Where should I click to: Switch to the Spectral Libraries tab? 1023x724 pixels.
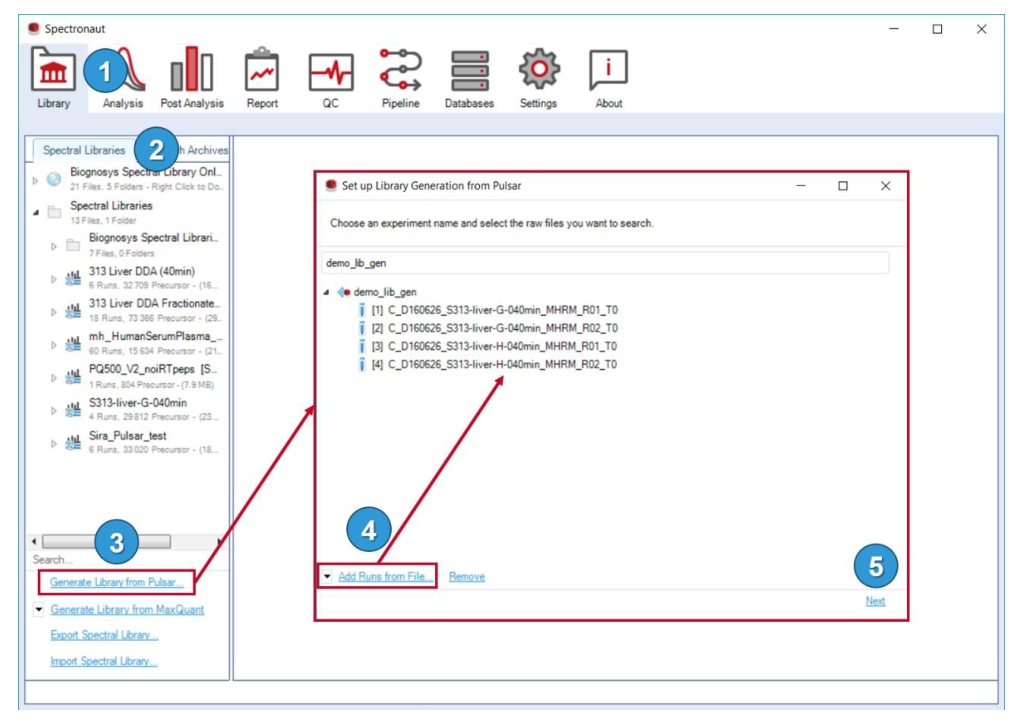[84, 150]
